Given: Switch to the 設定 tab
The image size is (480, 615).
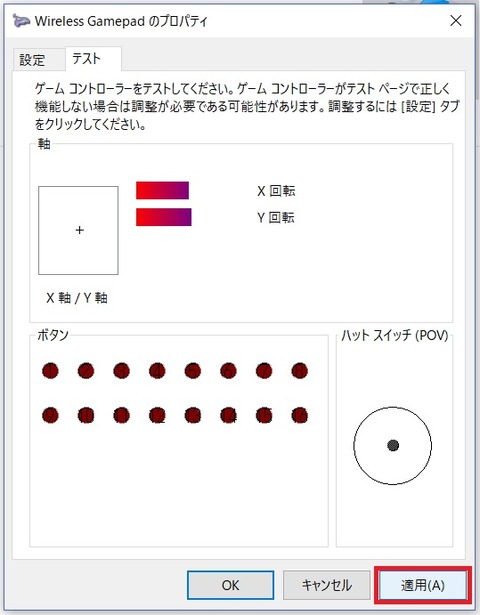Looking at the screenshot, I should coord(33,60).
